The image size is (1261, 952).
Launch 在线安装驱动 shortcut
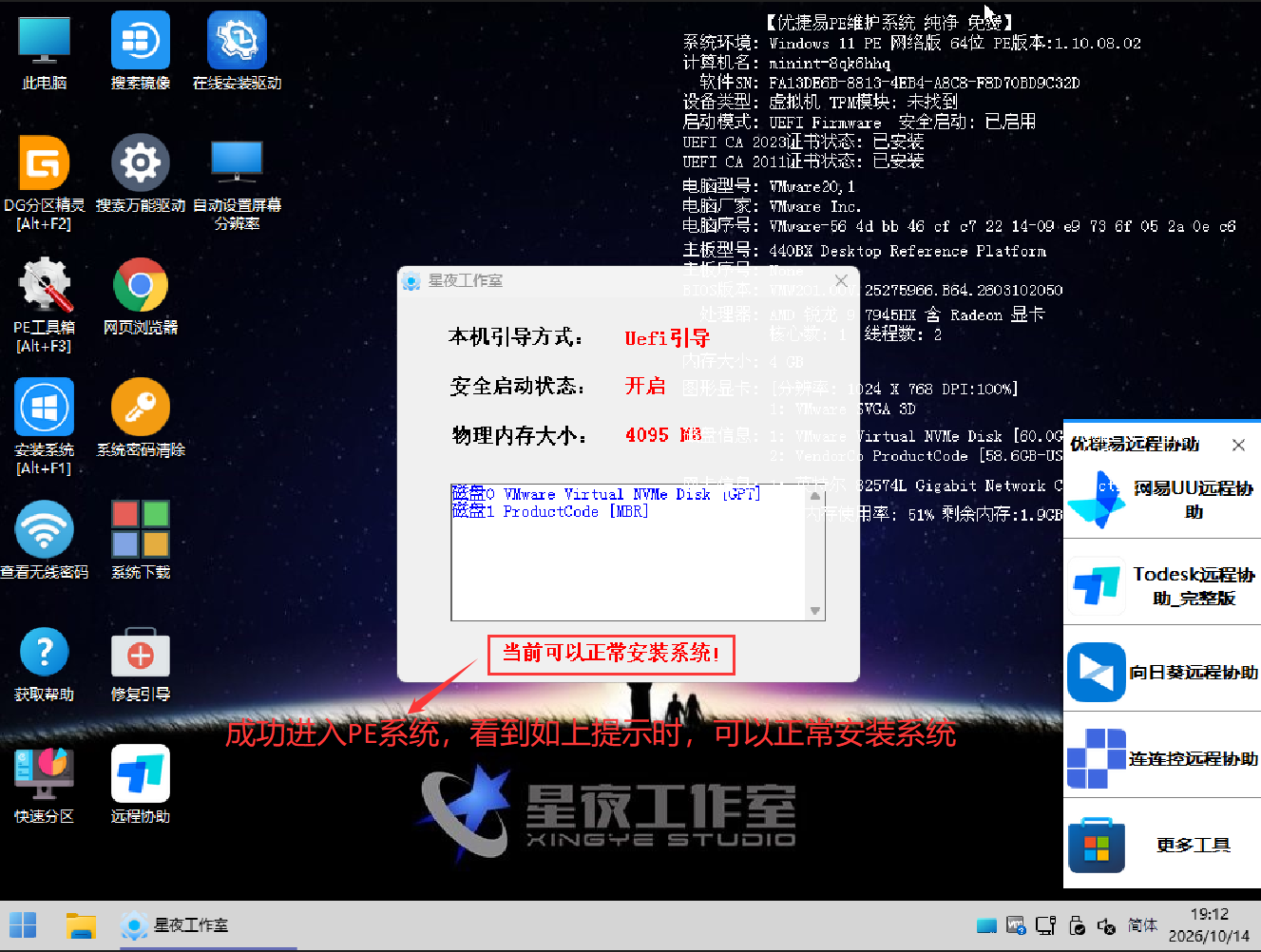pyautogui.click(x=237, y=51)
